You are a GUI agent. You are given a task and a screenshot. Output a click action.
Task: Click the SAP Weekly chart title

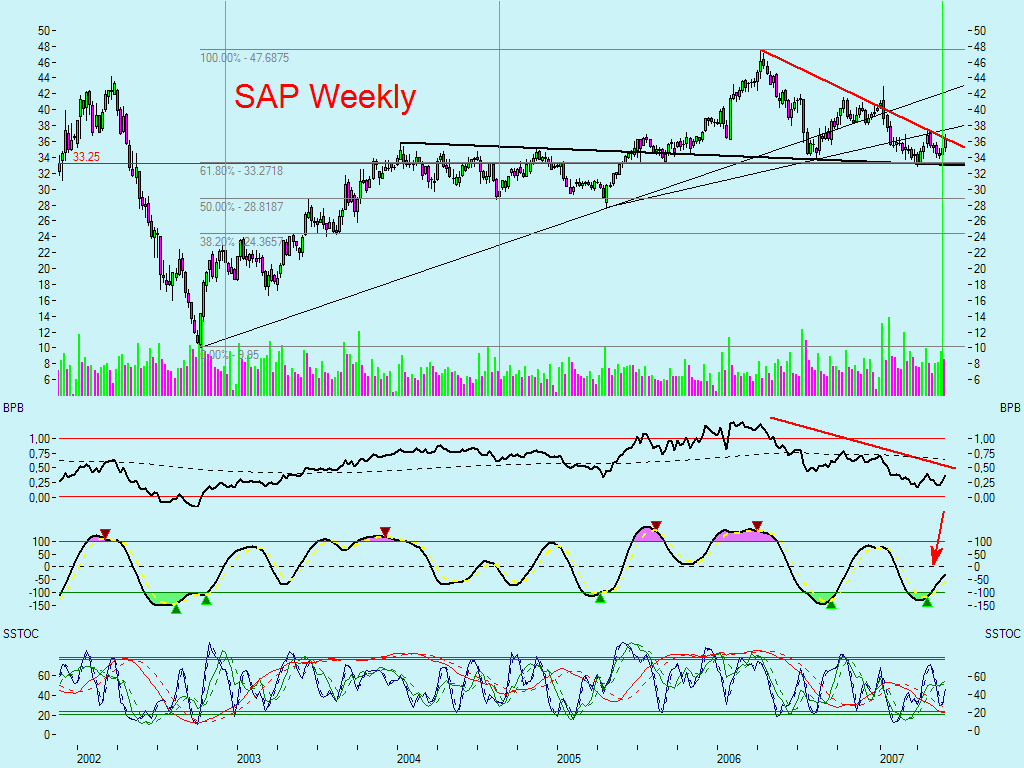point(325,98)
